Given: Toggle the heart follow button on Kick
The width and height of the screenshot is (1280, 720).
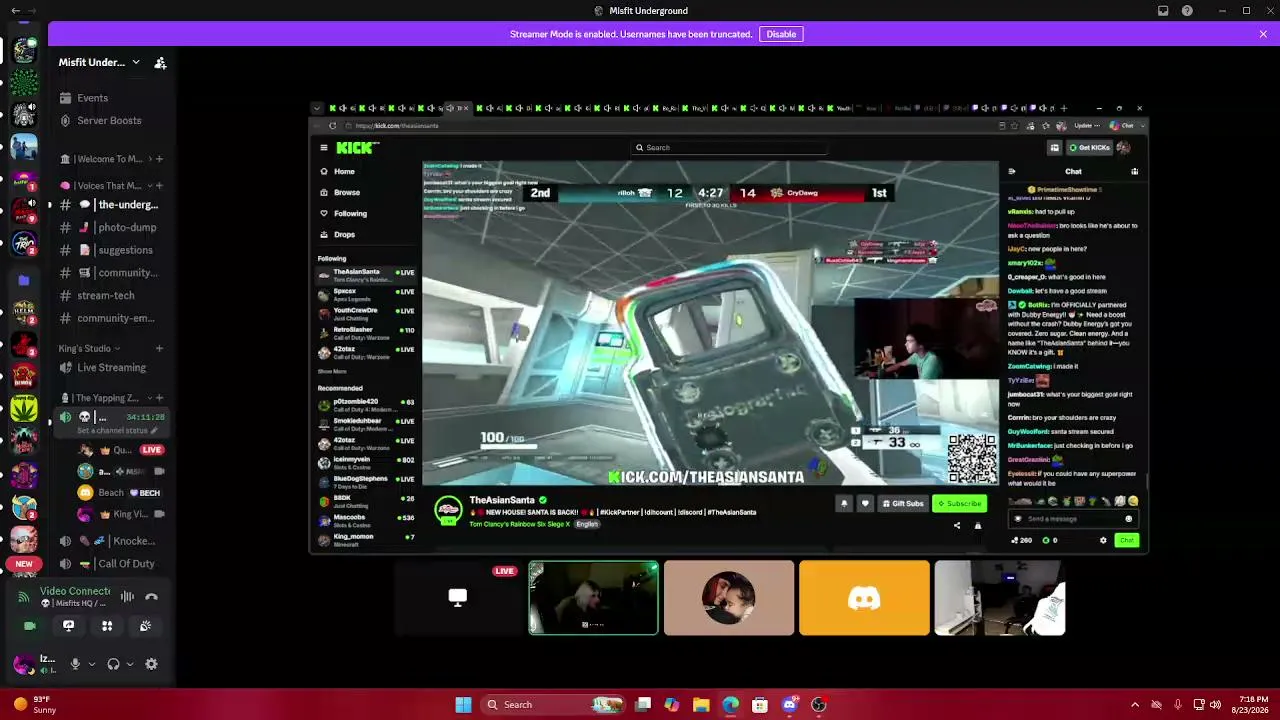Looking at the screenshot, I should tap(865, 504).
